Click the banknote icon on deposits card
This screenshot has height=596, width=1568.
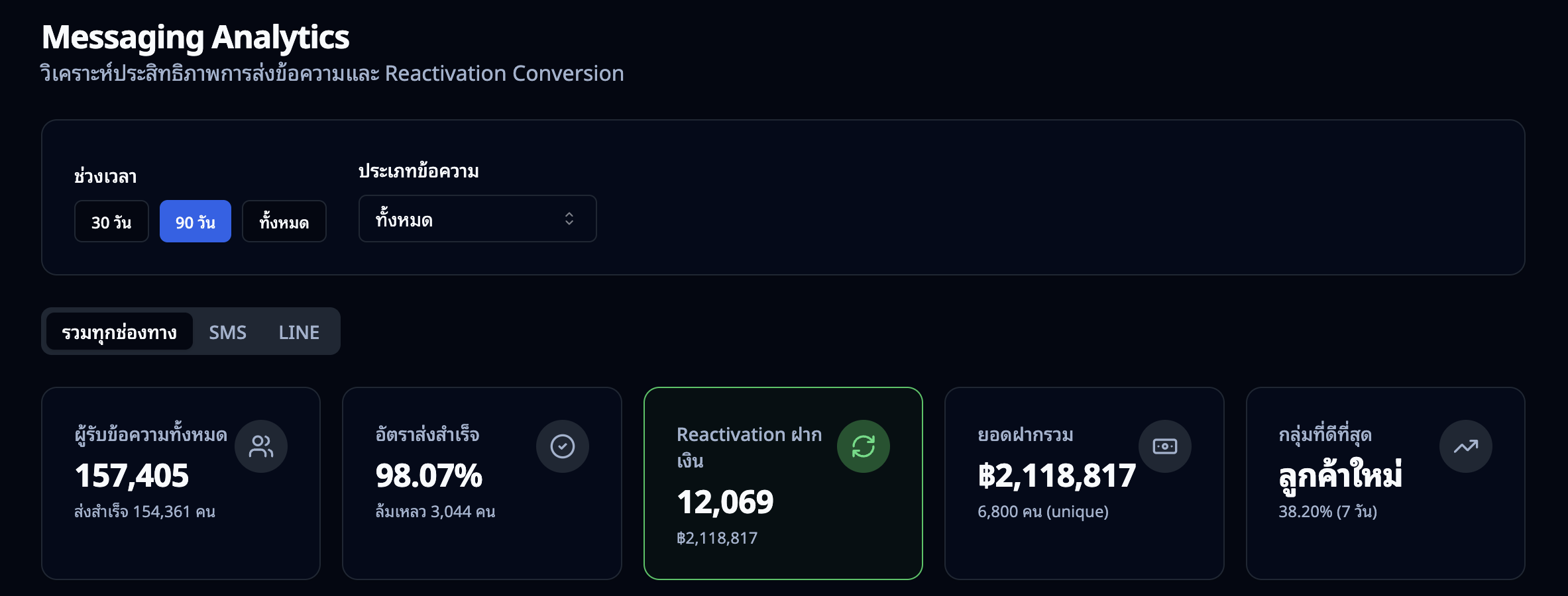point(1164,446)
